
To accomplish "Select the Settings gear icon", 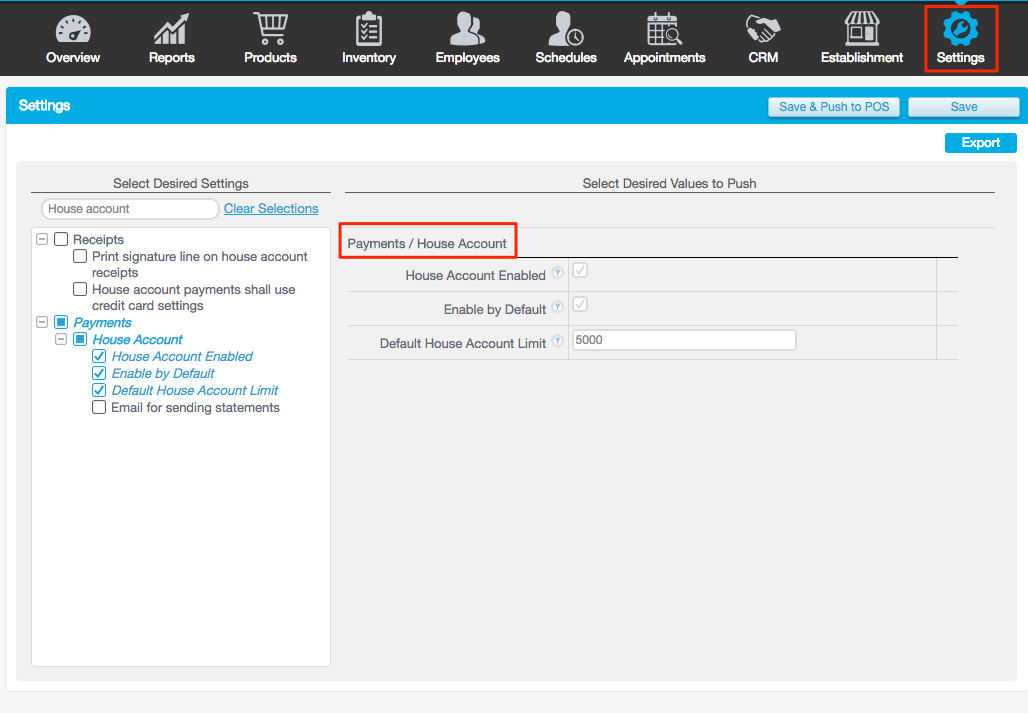I will 960,30.
